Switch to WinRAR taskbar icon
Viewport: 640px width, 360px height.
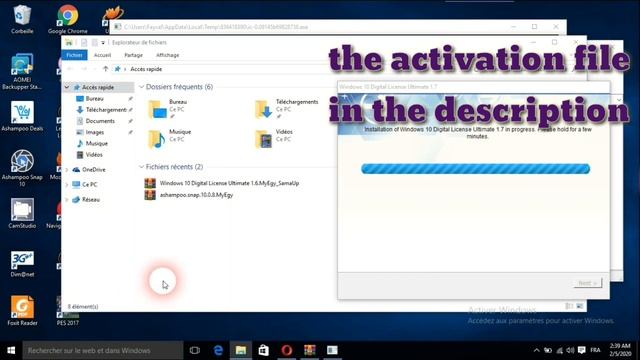tap(310, 350)
